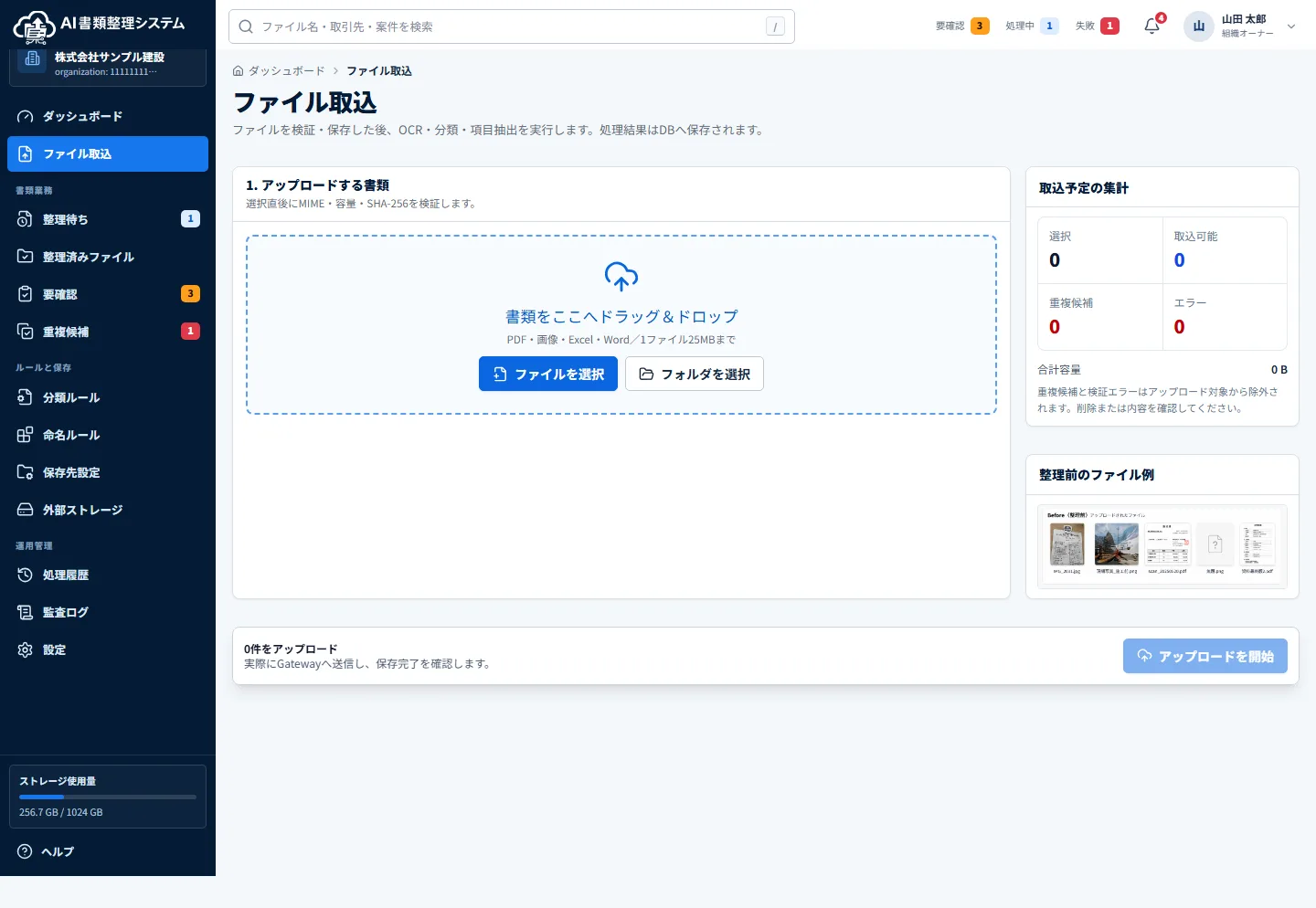Viewport: 1316px width, 908px height.
Task: Click the フォルダを選択 button
Action: (x=695, y=374)
